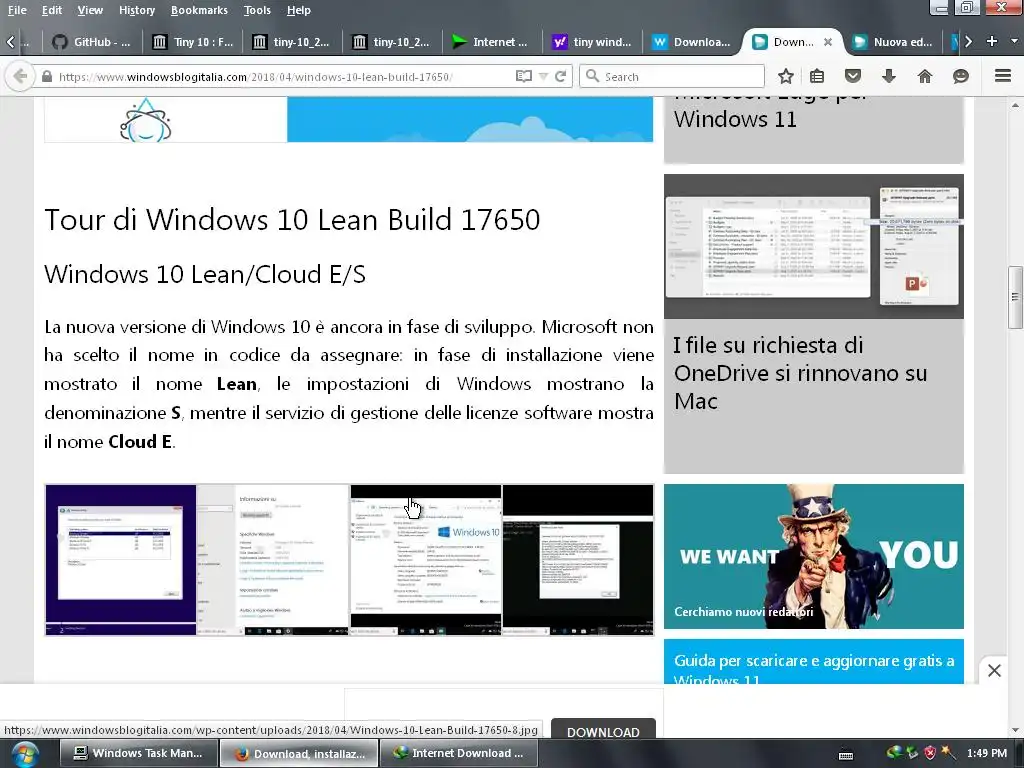Image resolution: width=1024 pixels, height=768 pixels.
Task: Click the Windows Start orb
Action: click(x=24, y=754)
